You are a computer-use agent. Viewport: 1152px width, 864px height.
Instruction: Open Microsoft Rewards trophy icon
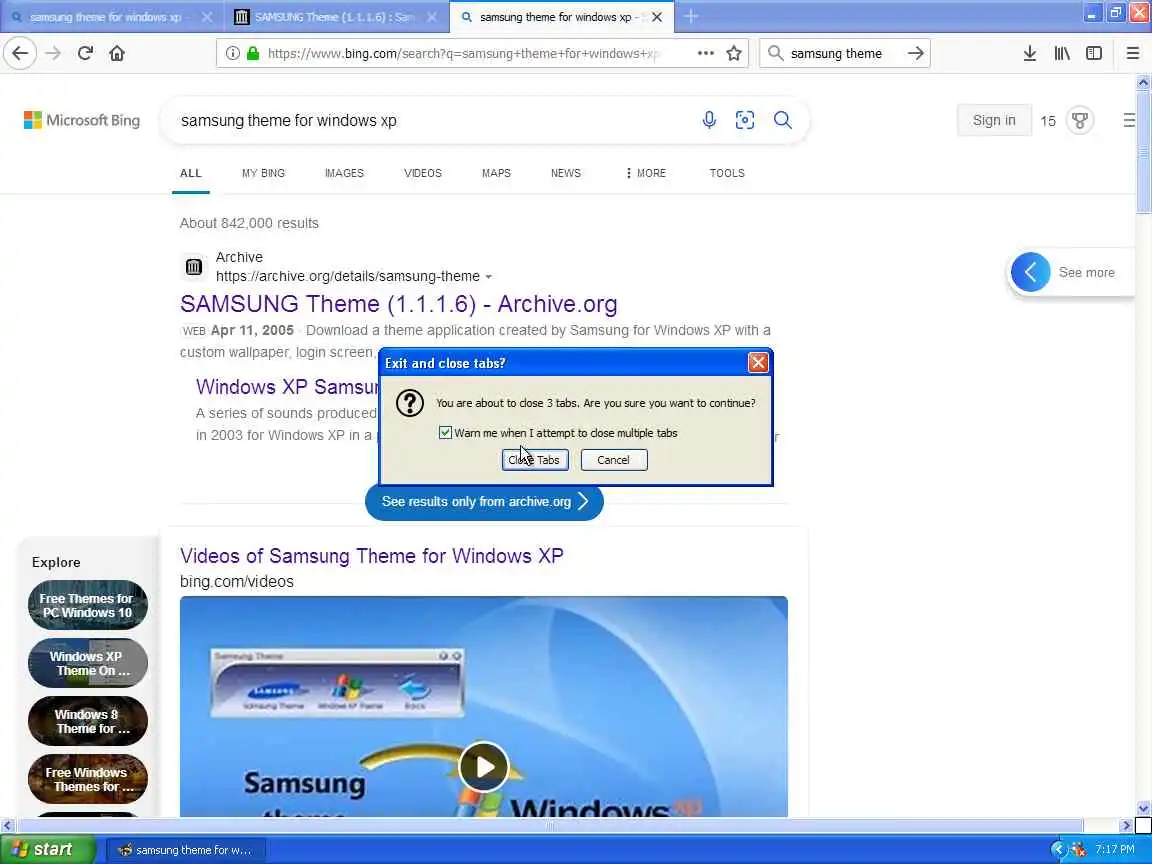pyautogui.click(x=1080, y=120)
